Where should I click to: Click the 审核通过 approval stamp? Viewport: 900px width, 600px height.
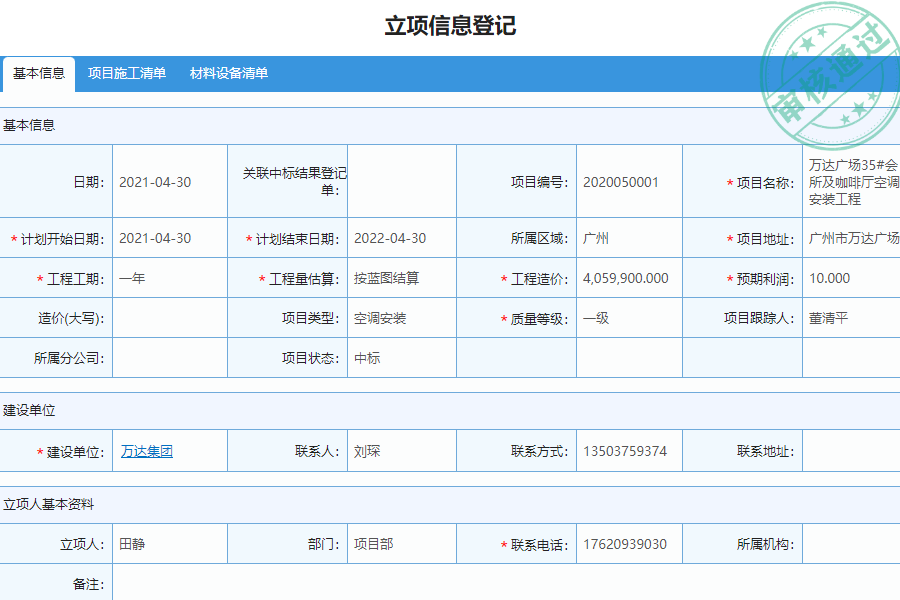(828, 60)
